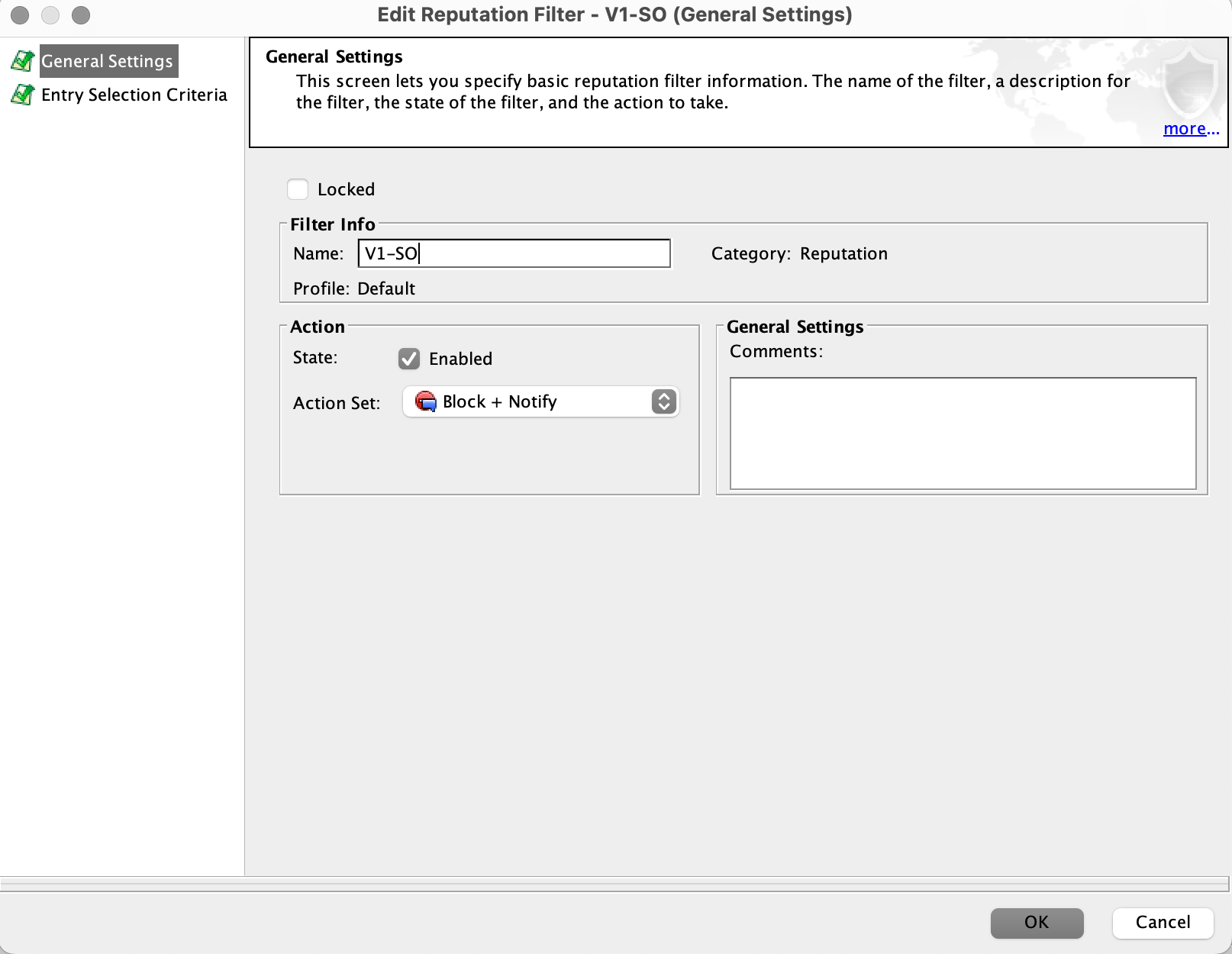The height and width of the screenshot is (954, 1232).
Task: Uncheck the Enabled state checkbox
Action: pos(409,359)
